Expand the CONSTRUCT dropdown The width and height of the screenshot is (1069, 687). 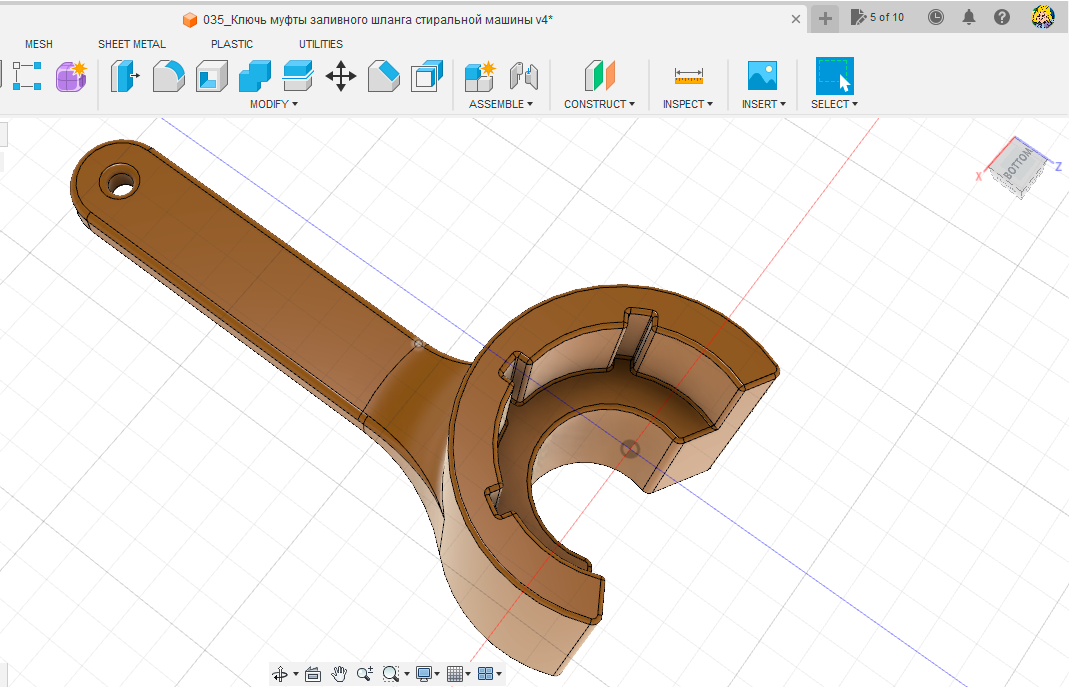click(x=599, y=104)
